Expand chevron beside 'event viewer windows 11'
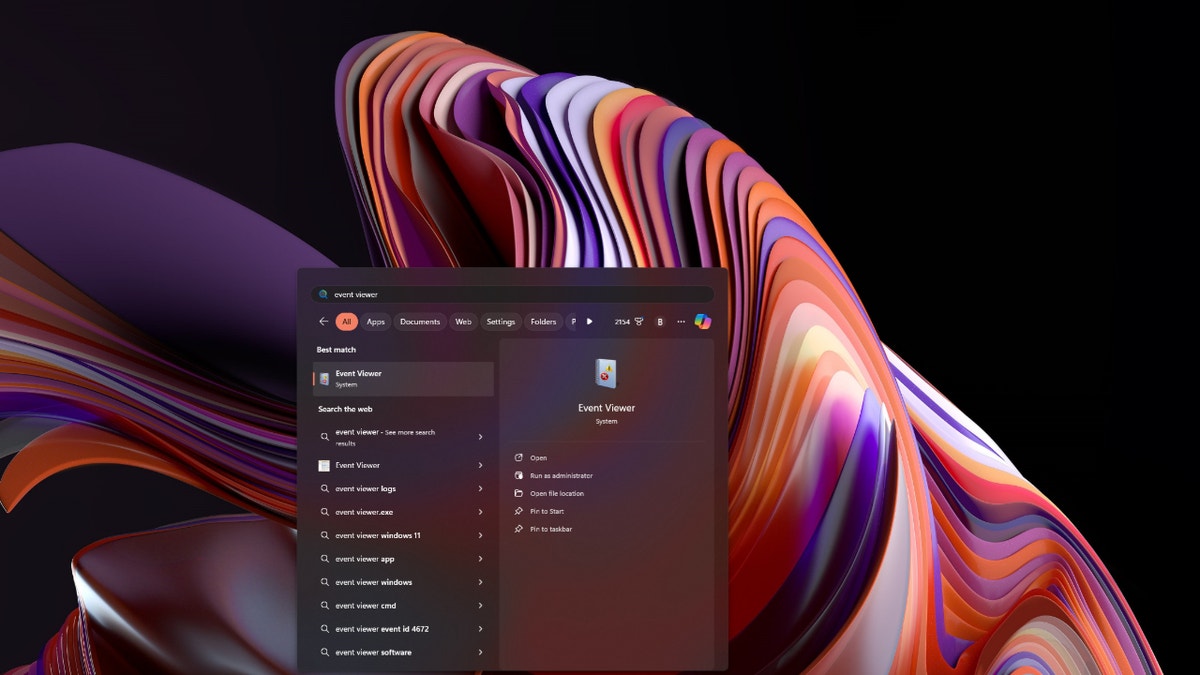 coord(481,535)
